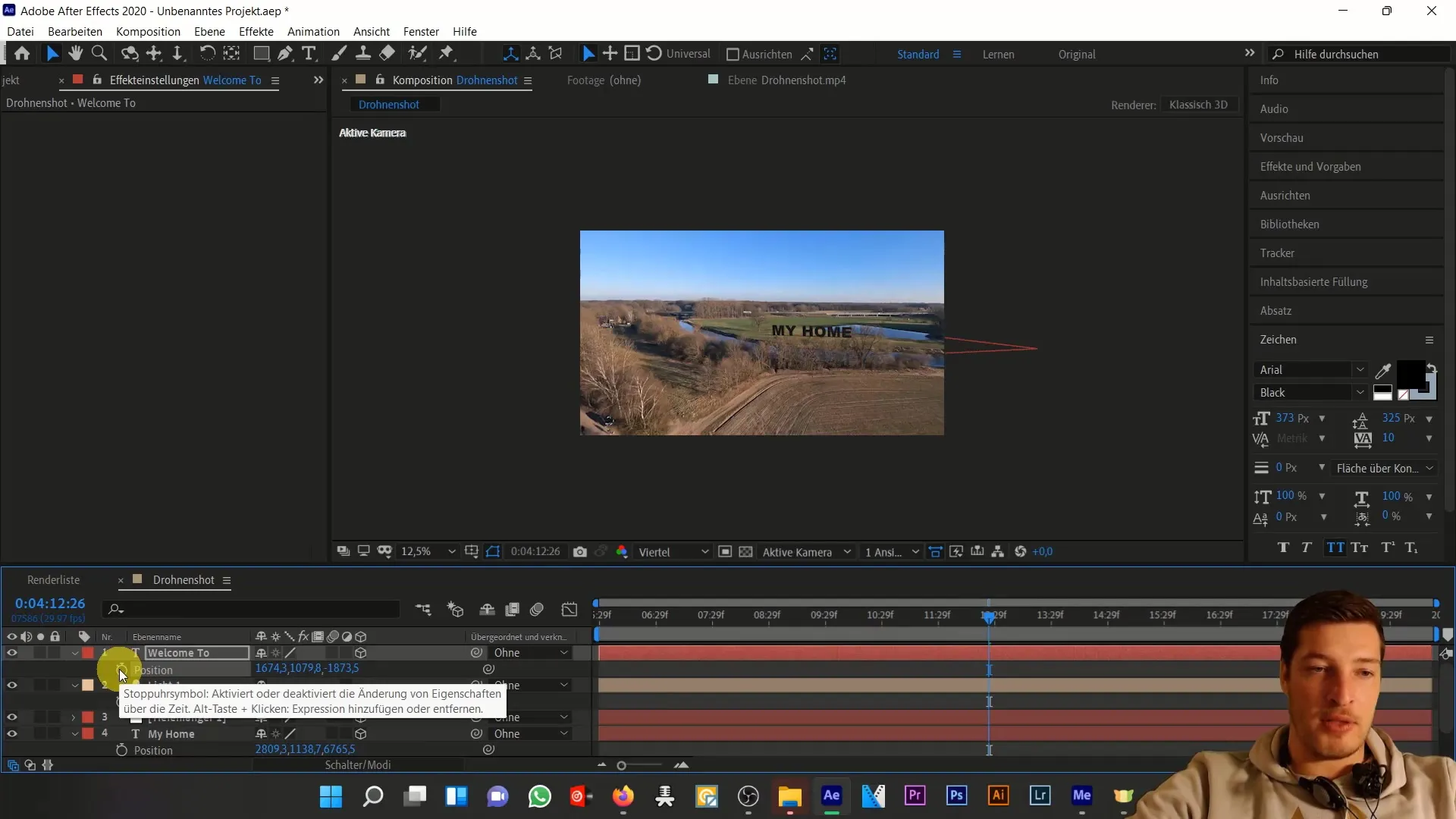
Task: Click the timeline playhead at 0:04:12:26
Action: pyautogui.click(x=990, y=614)
